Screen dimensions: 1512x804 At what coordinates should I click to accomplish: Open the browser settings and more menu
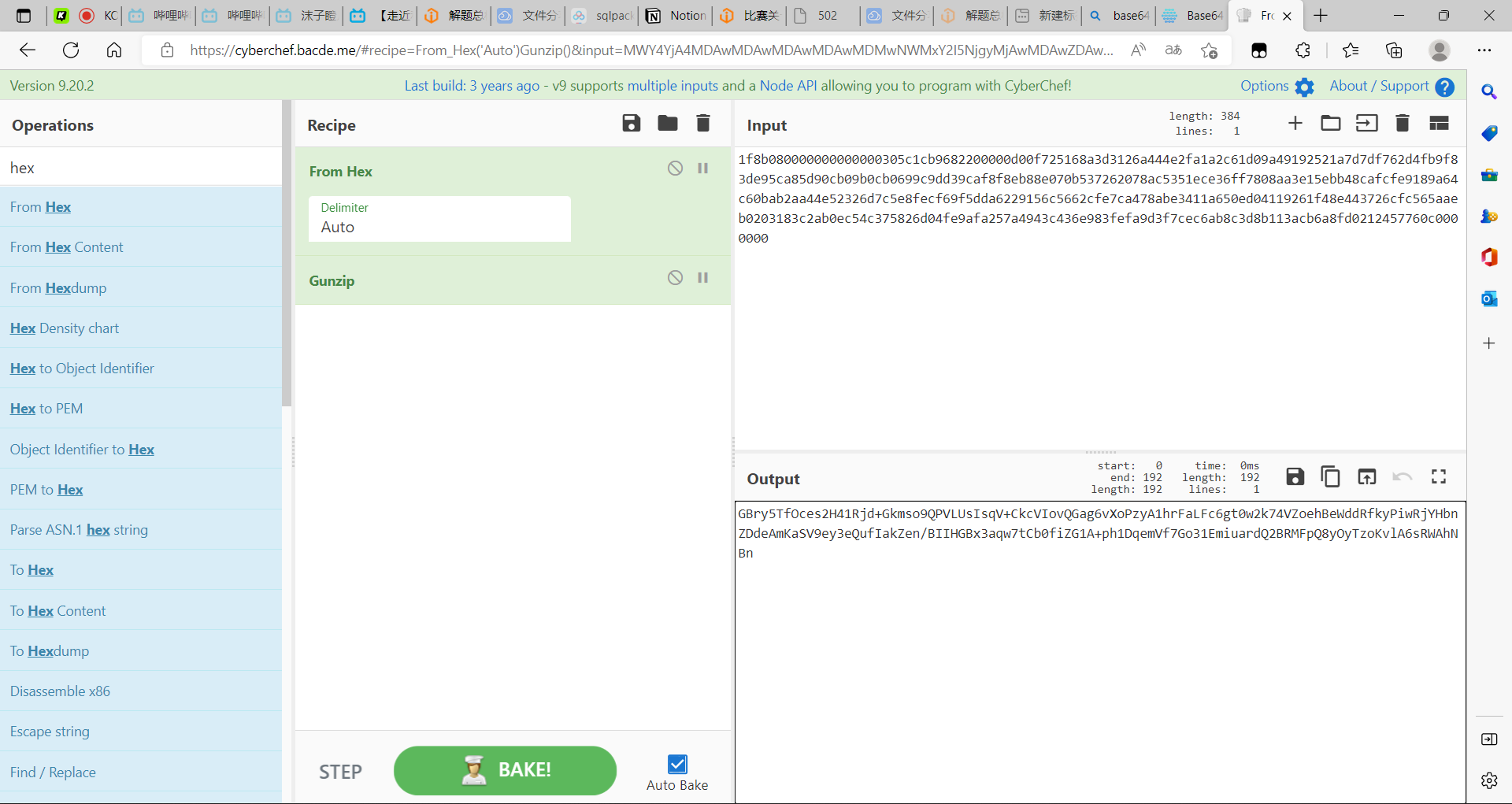(x=1484, y=50)
